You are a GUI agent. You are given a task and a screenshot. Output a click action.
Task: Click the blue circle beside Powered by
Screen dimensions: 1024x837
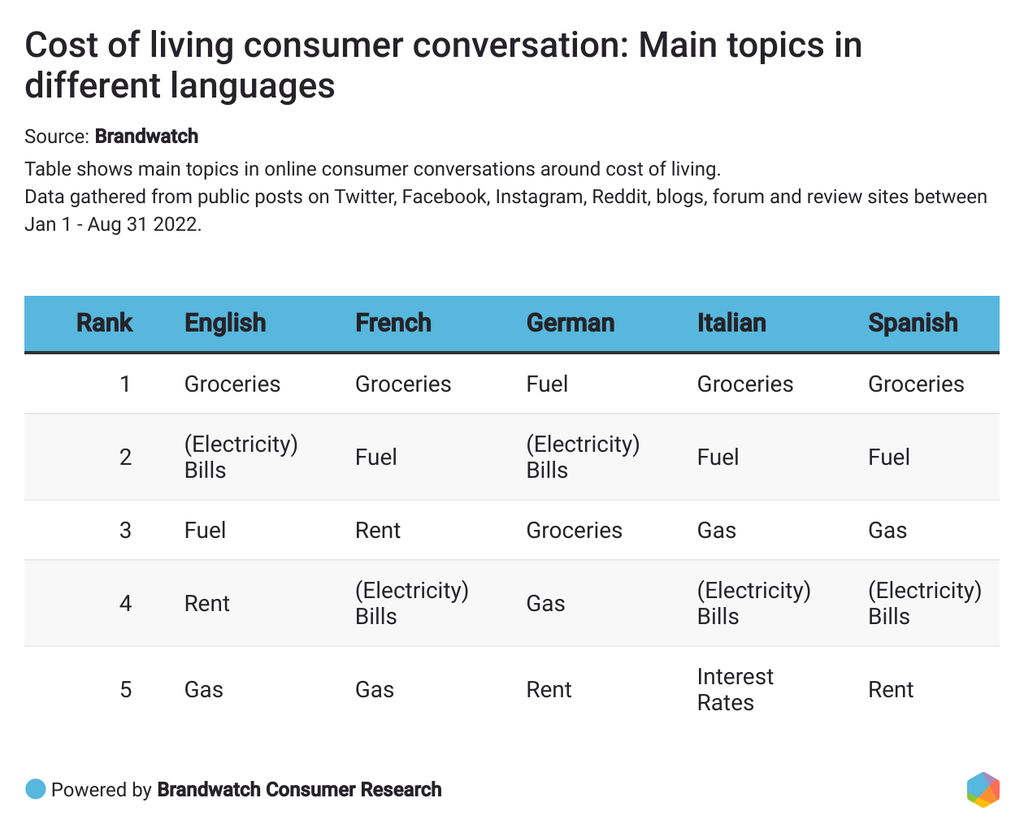pos(36,789)
